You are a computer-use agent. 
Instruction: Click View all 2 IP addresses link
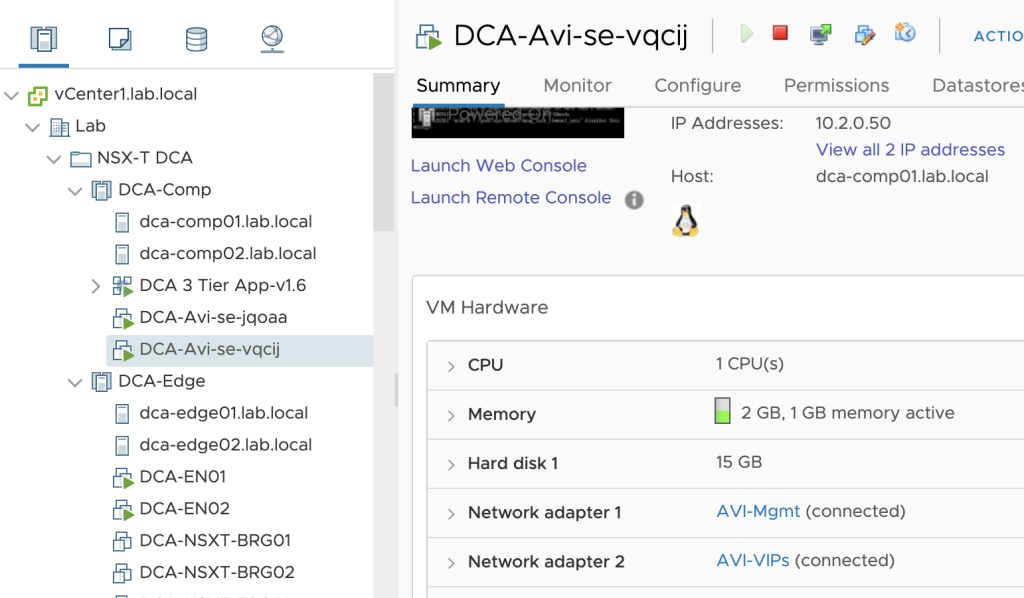(x=910, y=150)
